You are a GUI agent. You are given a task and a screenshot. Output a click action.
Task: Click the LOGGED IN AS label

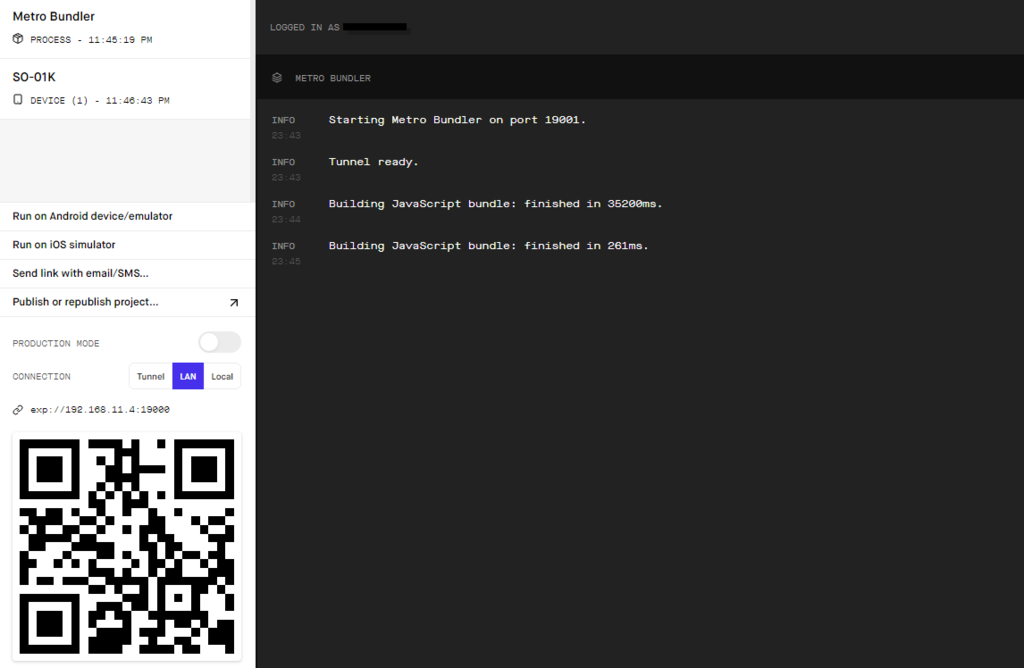[305, 27]
